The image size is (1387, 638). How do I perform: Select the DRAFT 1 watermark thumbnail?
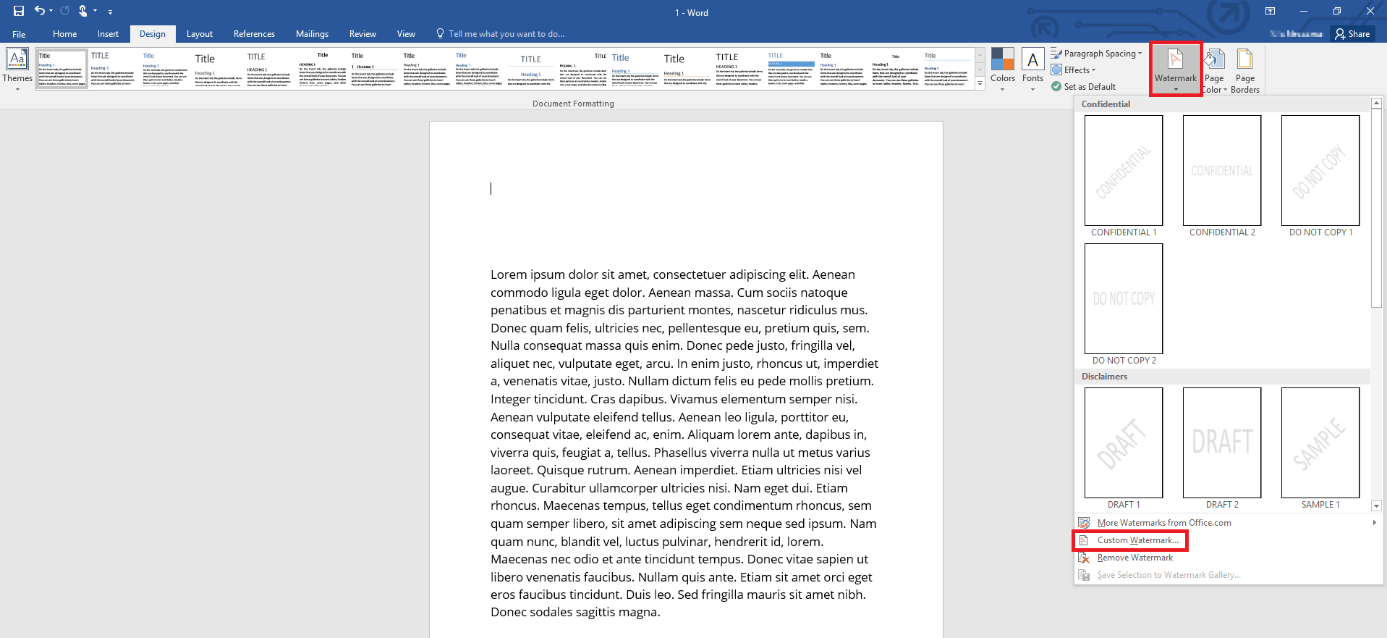[1122, 442]
